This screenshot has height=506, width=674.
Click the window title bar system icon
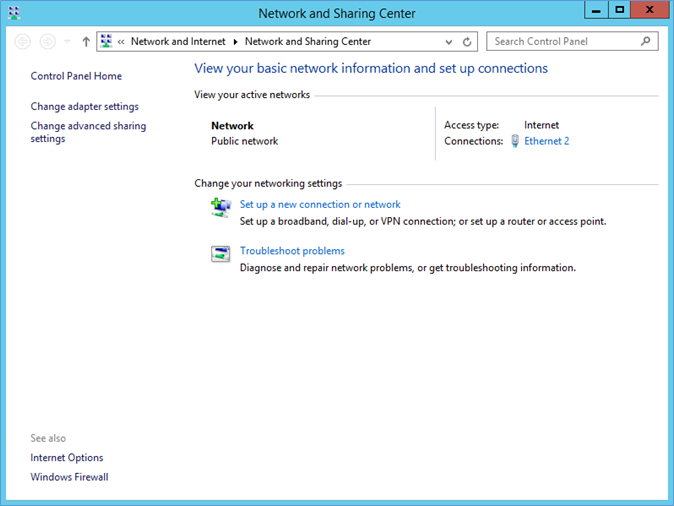click(14, 13)
